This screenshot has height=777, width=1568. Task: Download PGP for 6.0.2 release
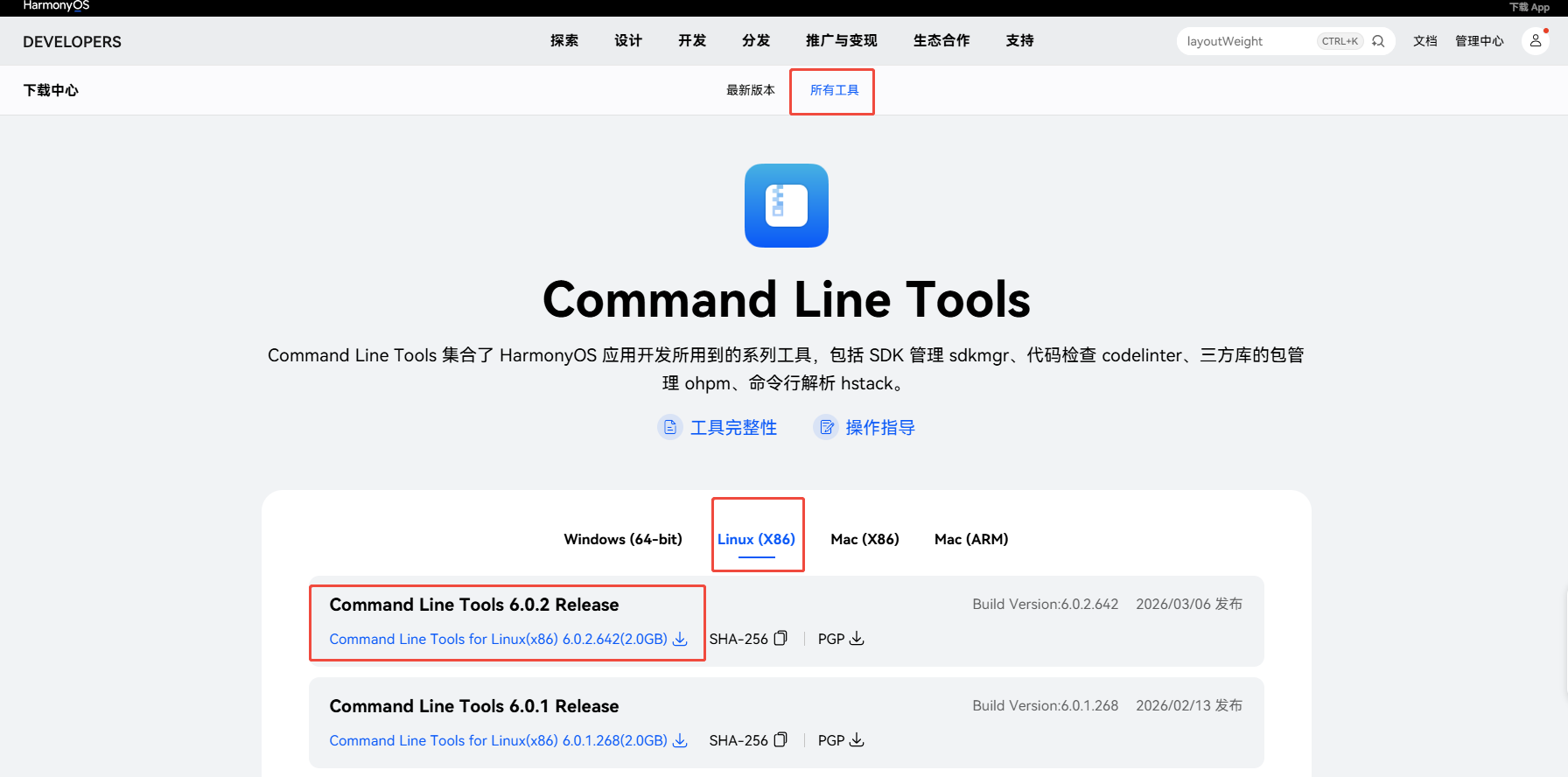tap(857, 639)
